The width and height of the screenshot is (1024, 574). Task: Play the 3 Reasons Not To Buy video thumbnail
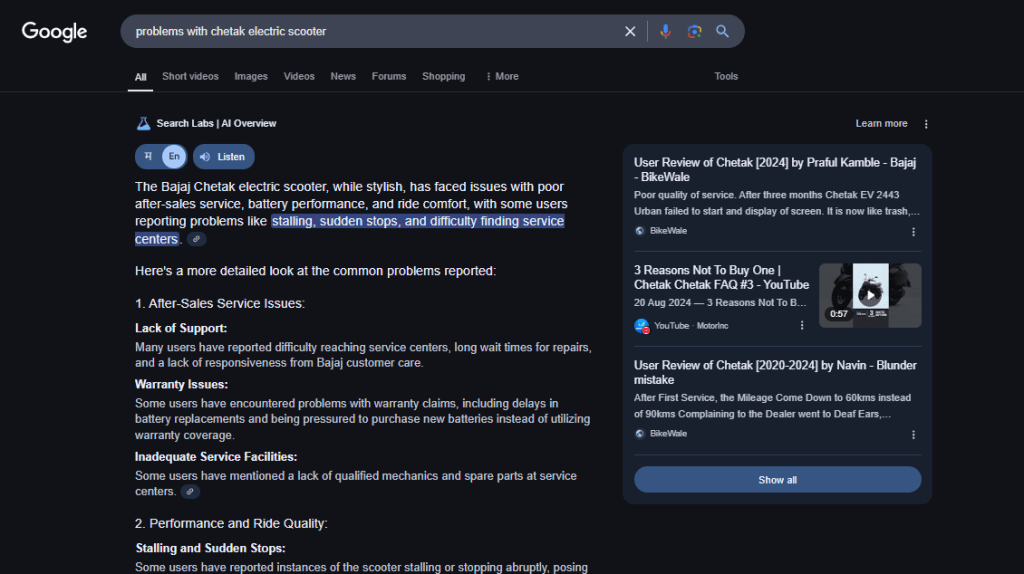tap(870, 295)
